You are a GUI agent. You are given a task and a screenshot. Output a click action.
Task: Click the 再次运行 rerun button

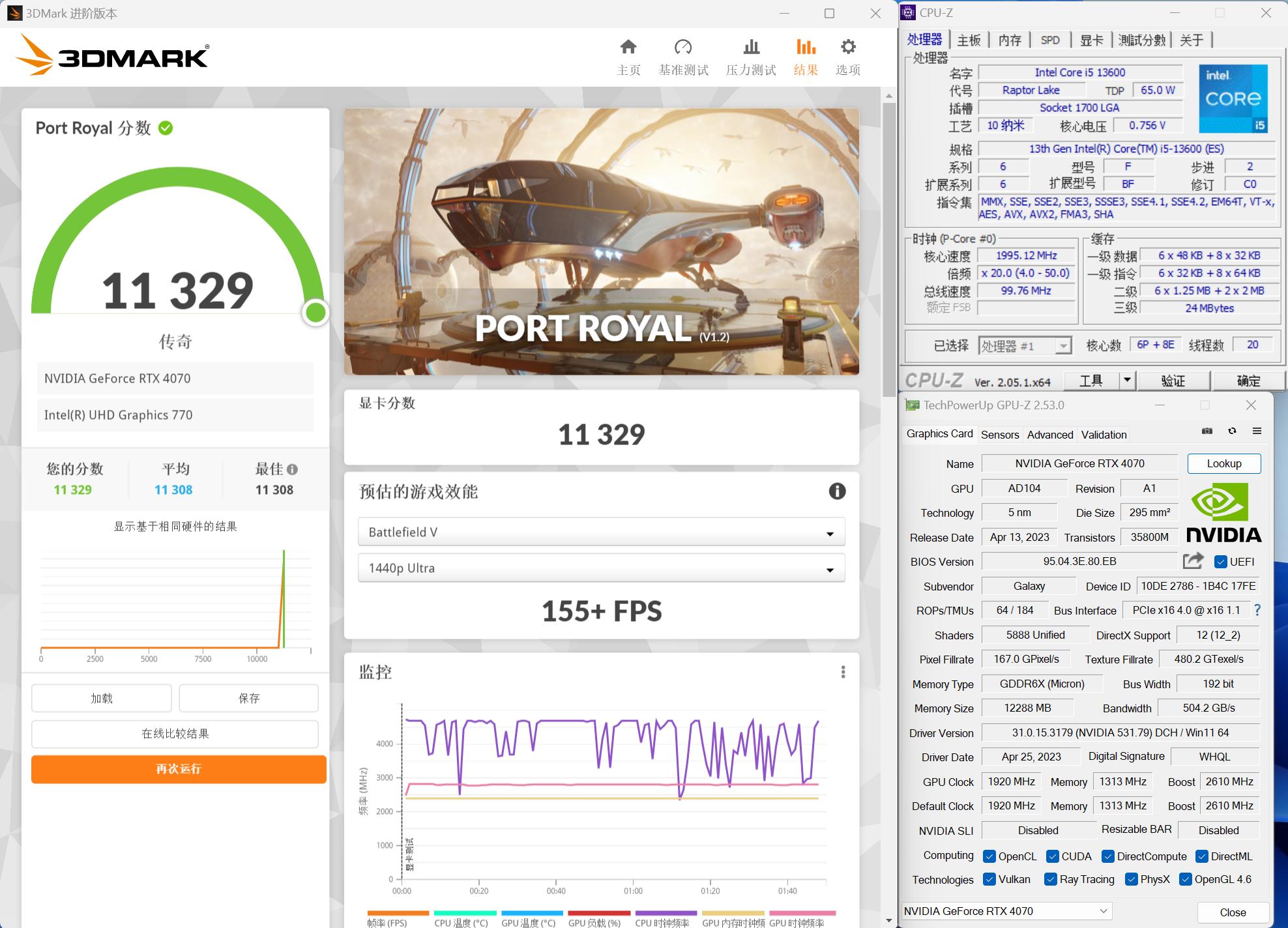[178, 770]
